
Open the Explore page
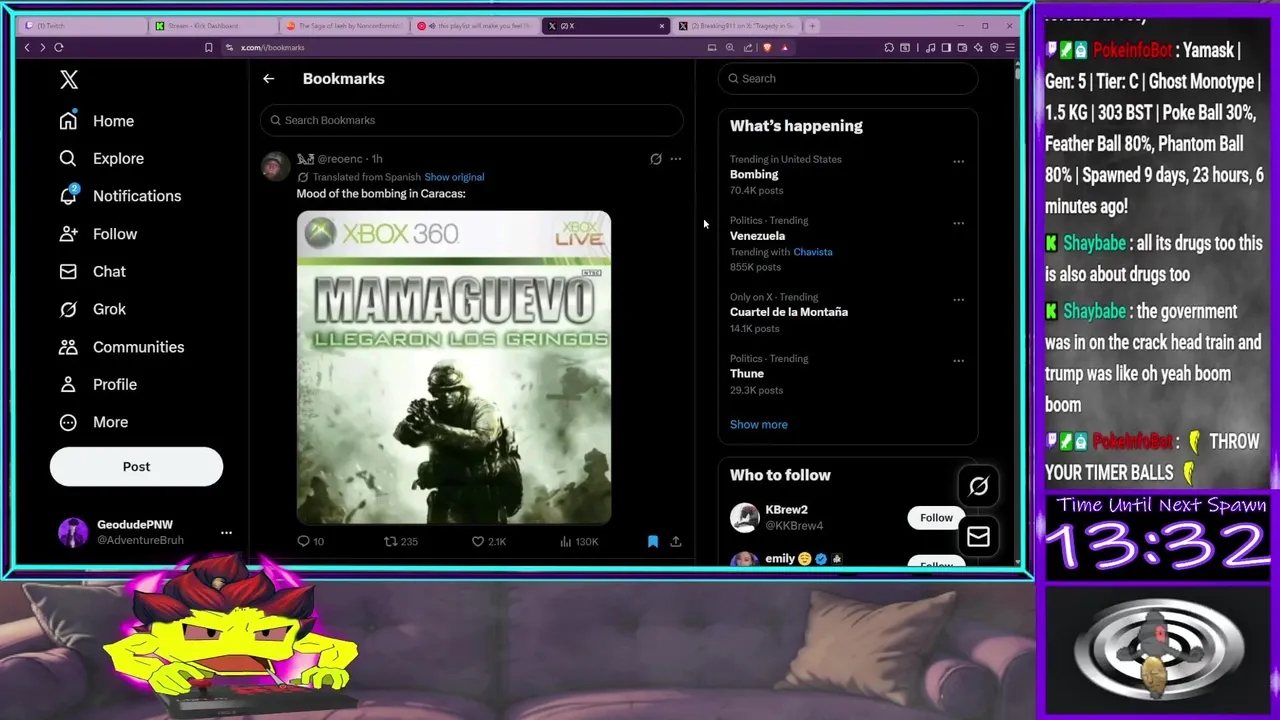click(101, 158)
